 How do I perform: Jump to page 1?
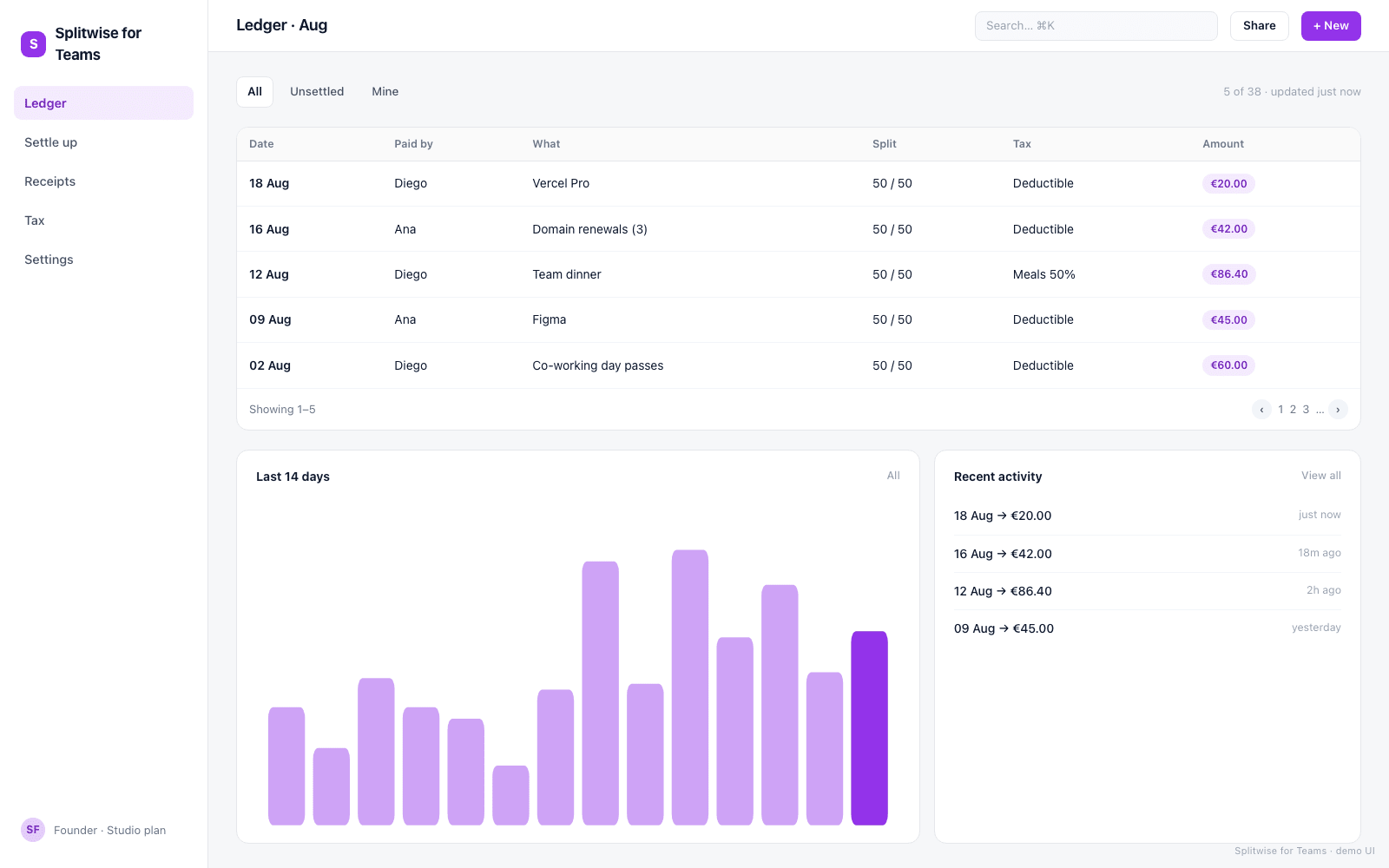coord(1280,410)
